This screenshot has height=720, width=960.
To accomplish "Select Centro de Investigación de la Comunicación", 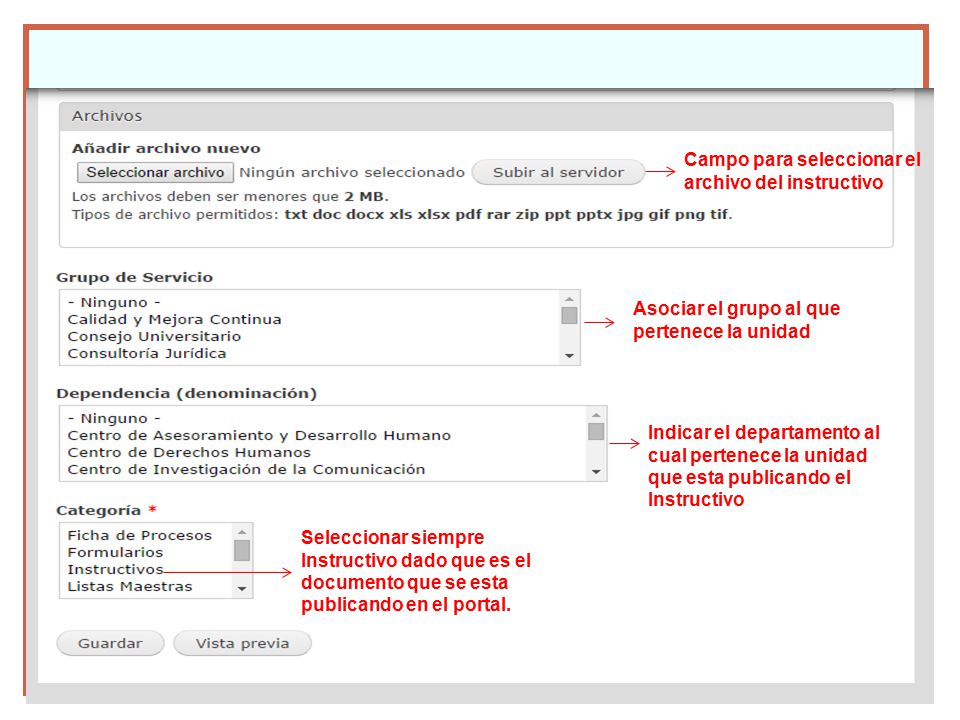I will [323, 470].
